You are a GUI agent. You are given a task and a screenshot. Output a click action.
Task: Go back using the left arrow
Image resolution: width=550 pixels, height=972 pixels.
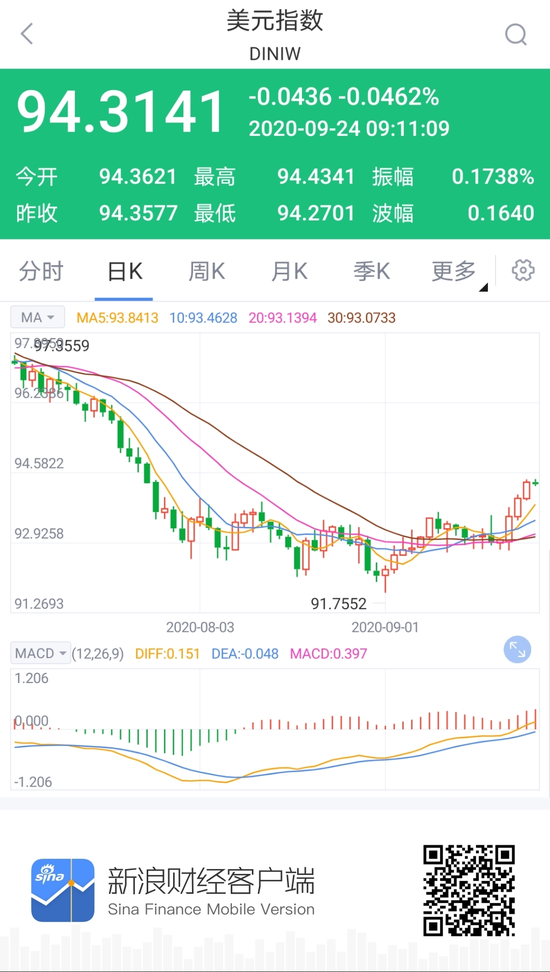pyautogui.click(x=26, y=34)
